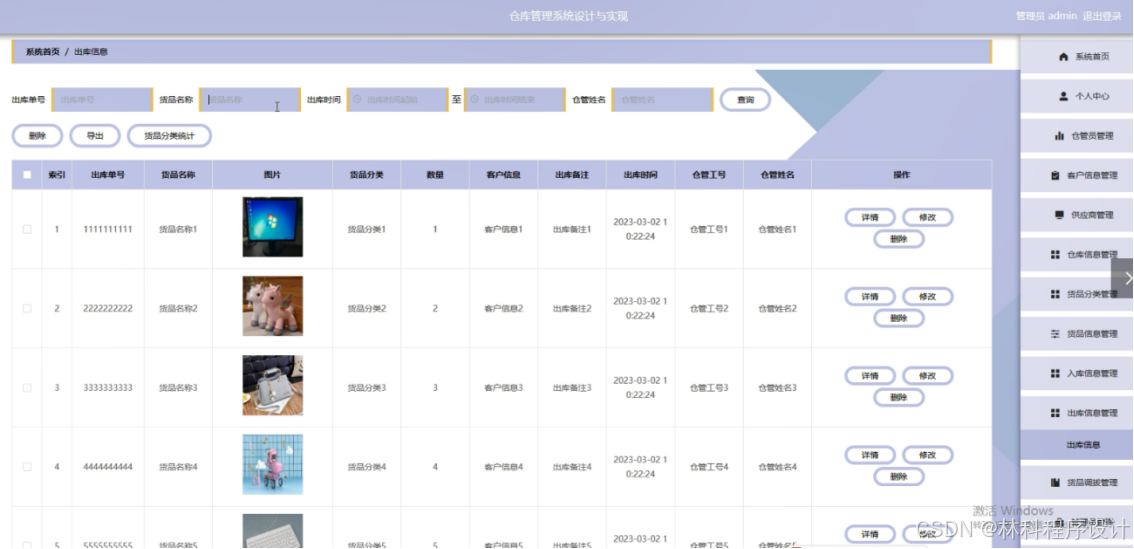Click cell 货品分类3
Screen dimensions: 1134x549
[x=367, y=388]
